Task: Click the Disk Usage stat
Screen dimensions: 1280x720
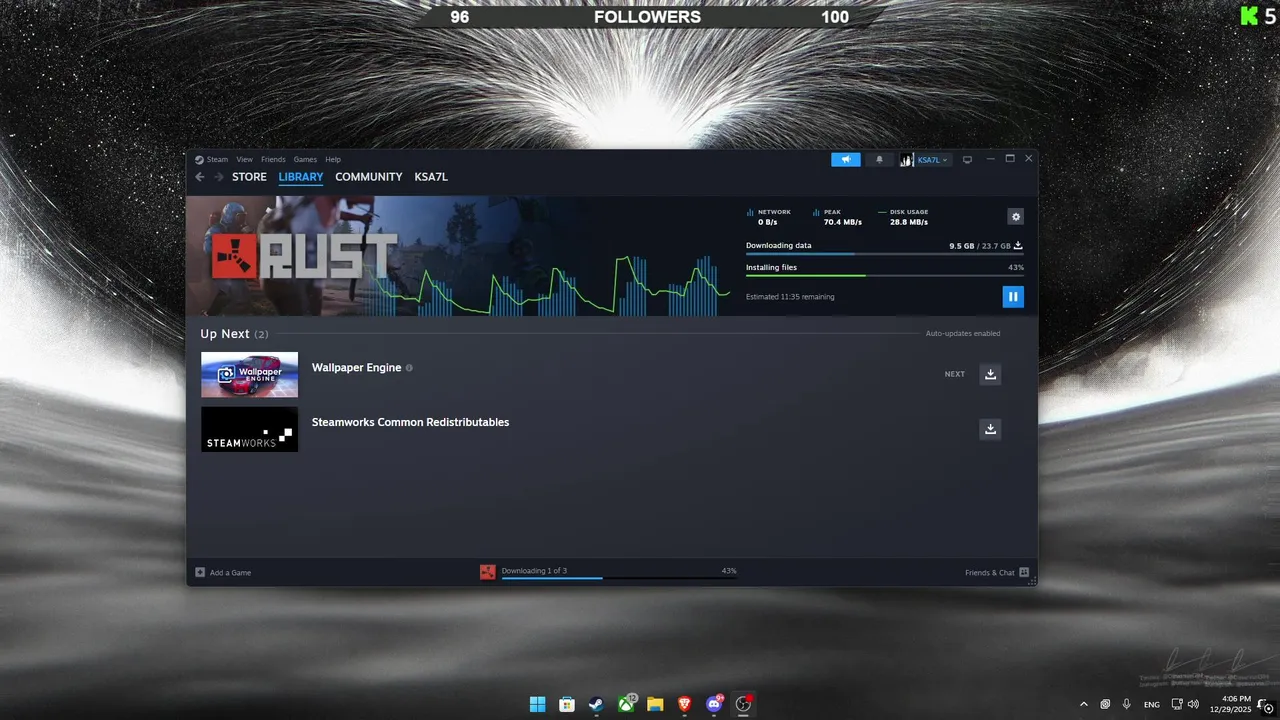Action: pos(903,217)
